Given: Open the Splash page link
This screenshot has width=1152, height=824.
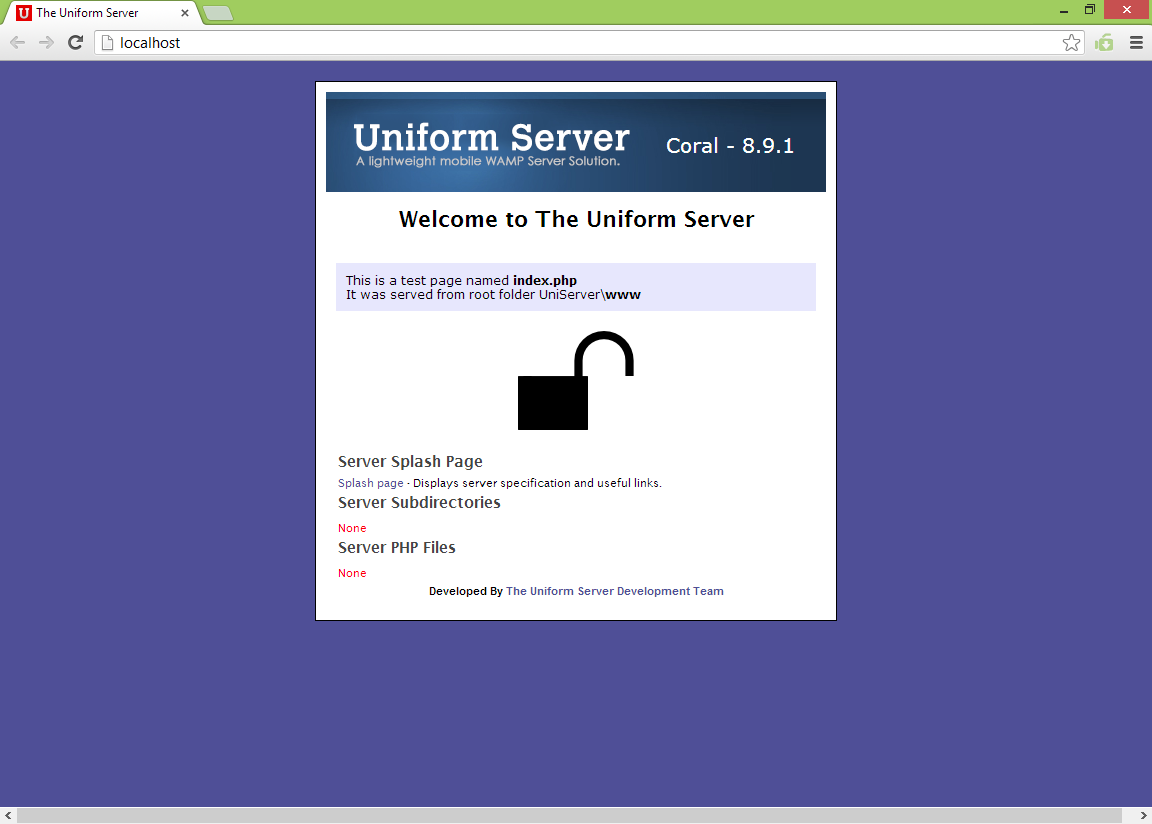Looking at the screenshot, I should pyautogui.click(x=370, y=483).
